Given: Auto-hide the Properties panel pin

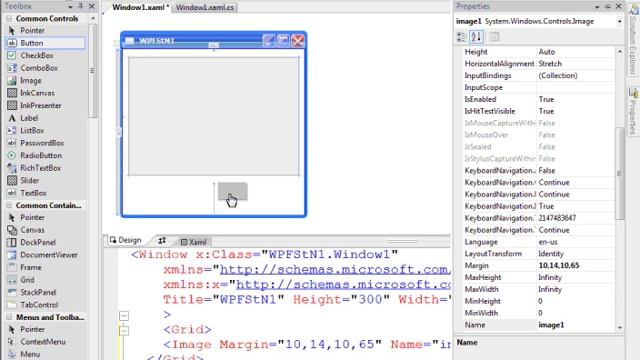Looking at the screenshot, I should (608, 6).
